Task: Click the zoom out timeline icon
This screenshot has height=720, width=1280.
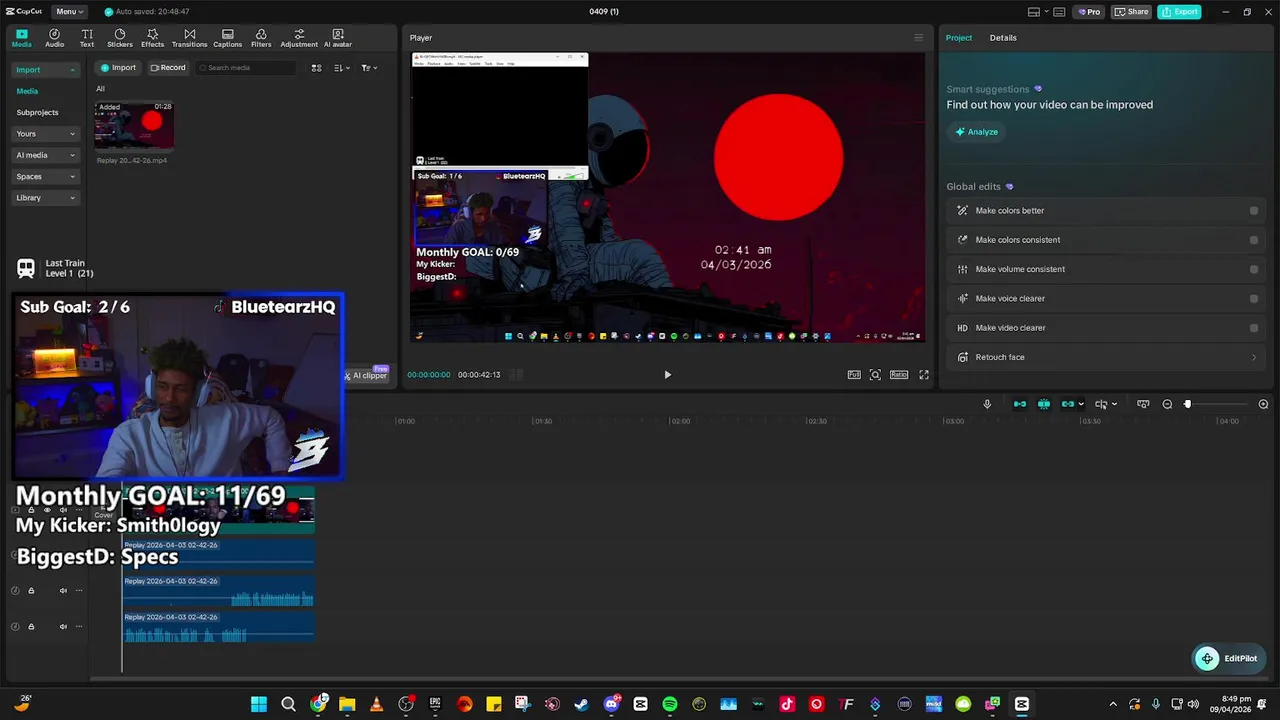Action: [x=1167, y=404]
